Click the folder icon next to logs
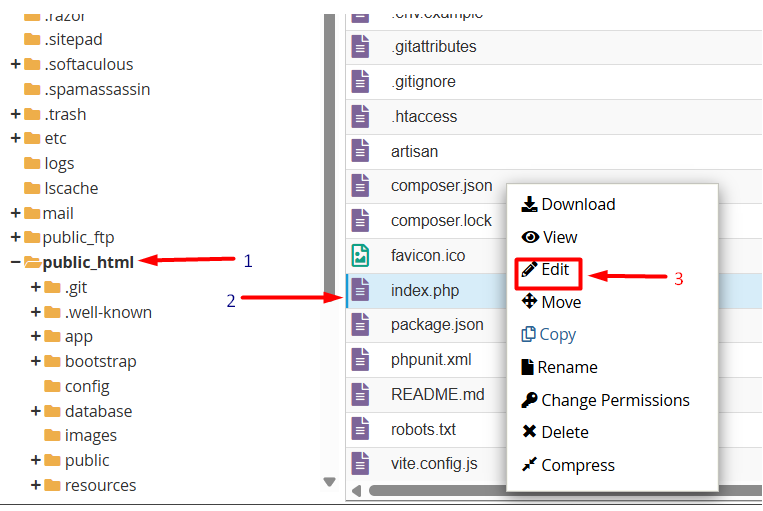Screen dimensions: 763x511 tap(32, 163)
